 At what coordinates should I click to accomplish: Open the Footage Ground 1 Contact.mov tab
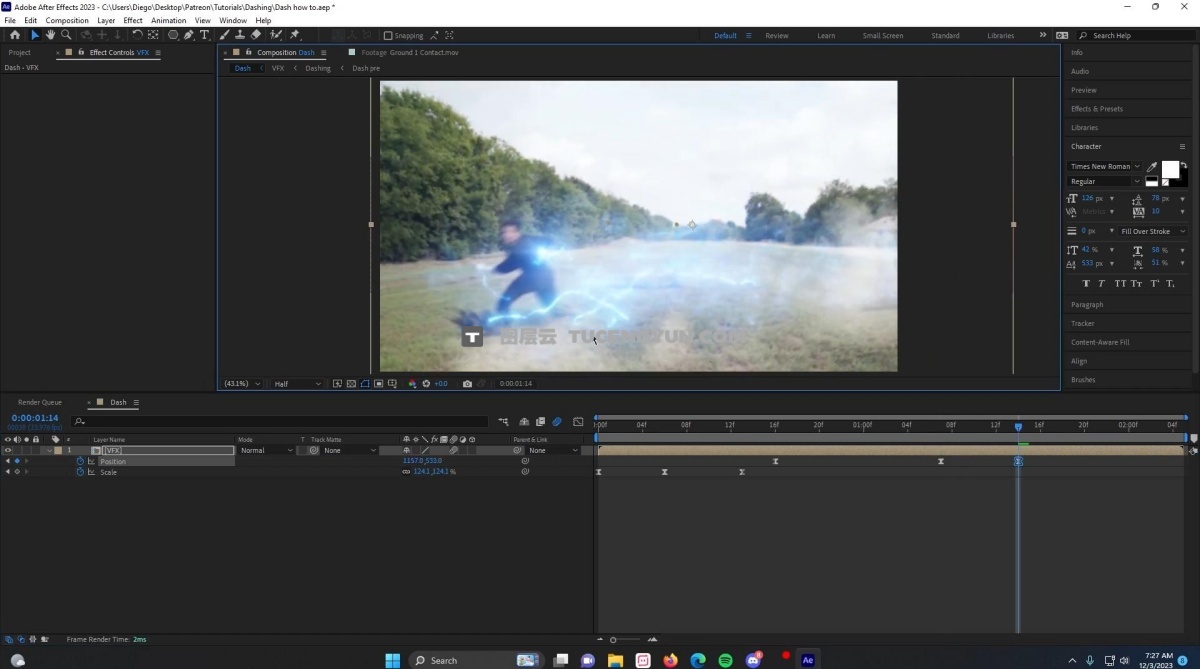pos(410,52)
